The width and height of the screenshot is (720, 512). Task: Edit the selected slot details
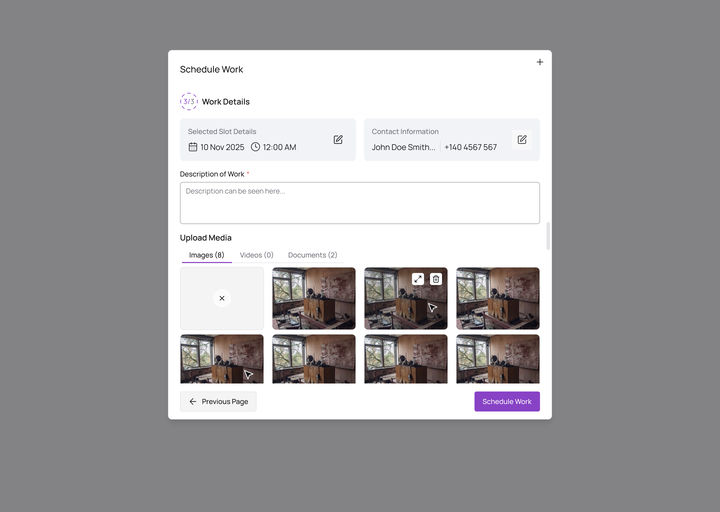pyautogui.click(x=338, y=140)
